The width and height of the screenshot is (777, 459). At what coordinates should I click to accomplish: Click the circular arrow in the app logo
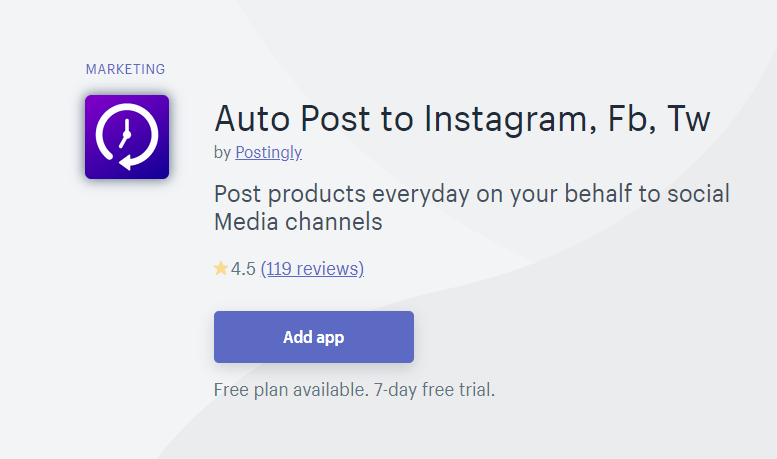coord(127,136)
